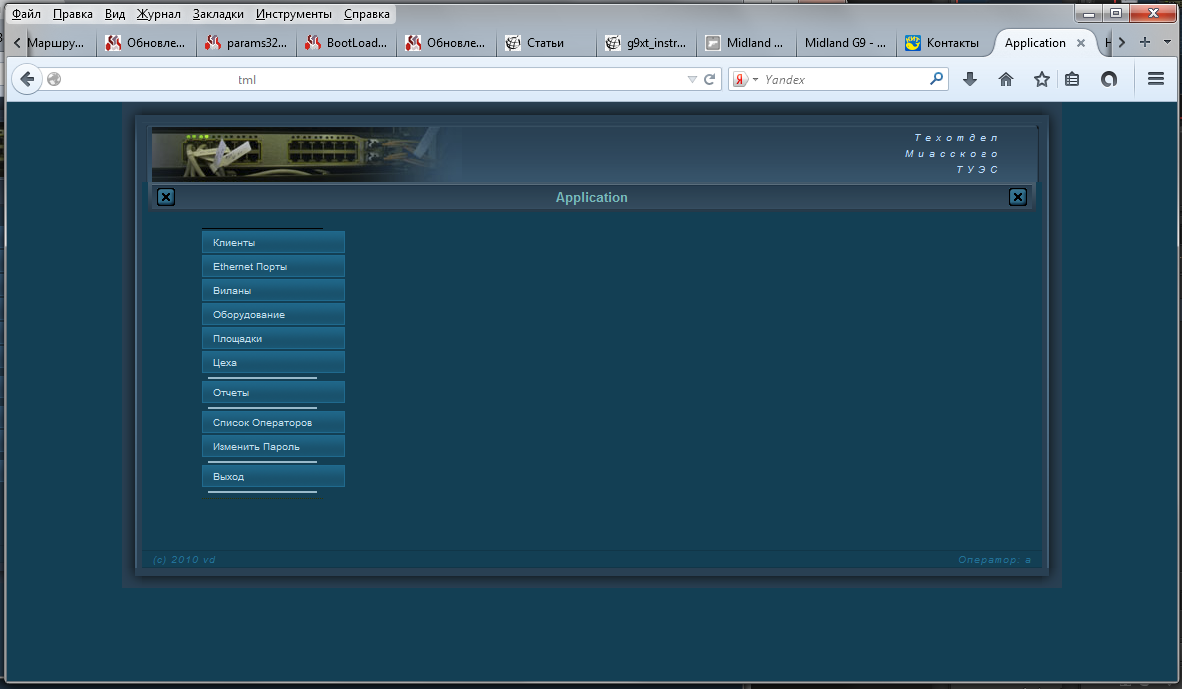Bookmark this page with the star icon
This screenshot has width=1182, height=689.
[x=1041, y=80]
